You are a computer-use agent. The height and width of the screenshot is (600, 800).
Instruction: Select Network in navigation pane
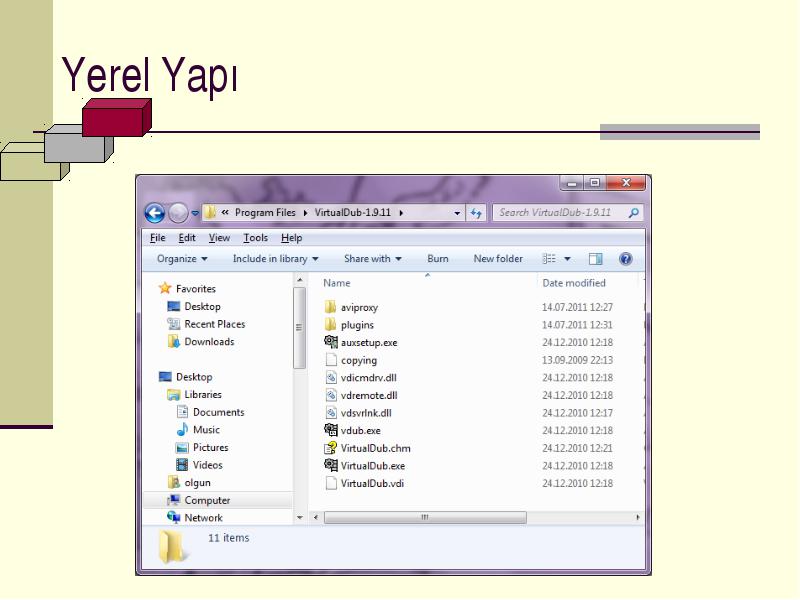(x=195, y=517)
